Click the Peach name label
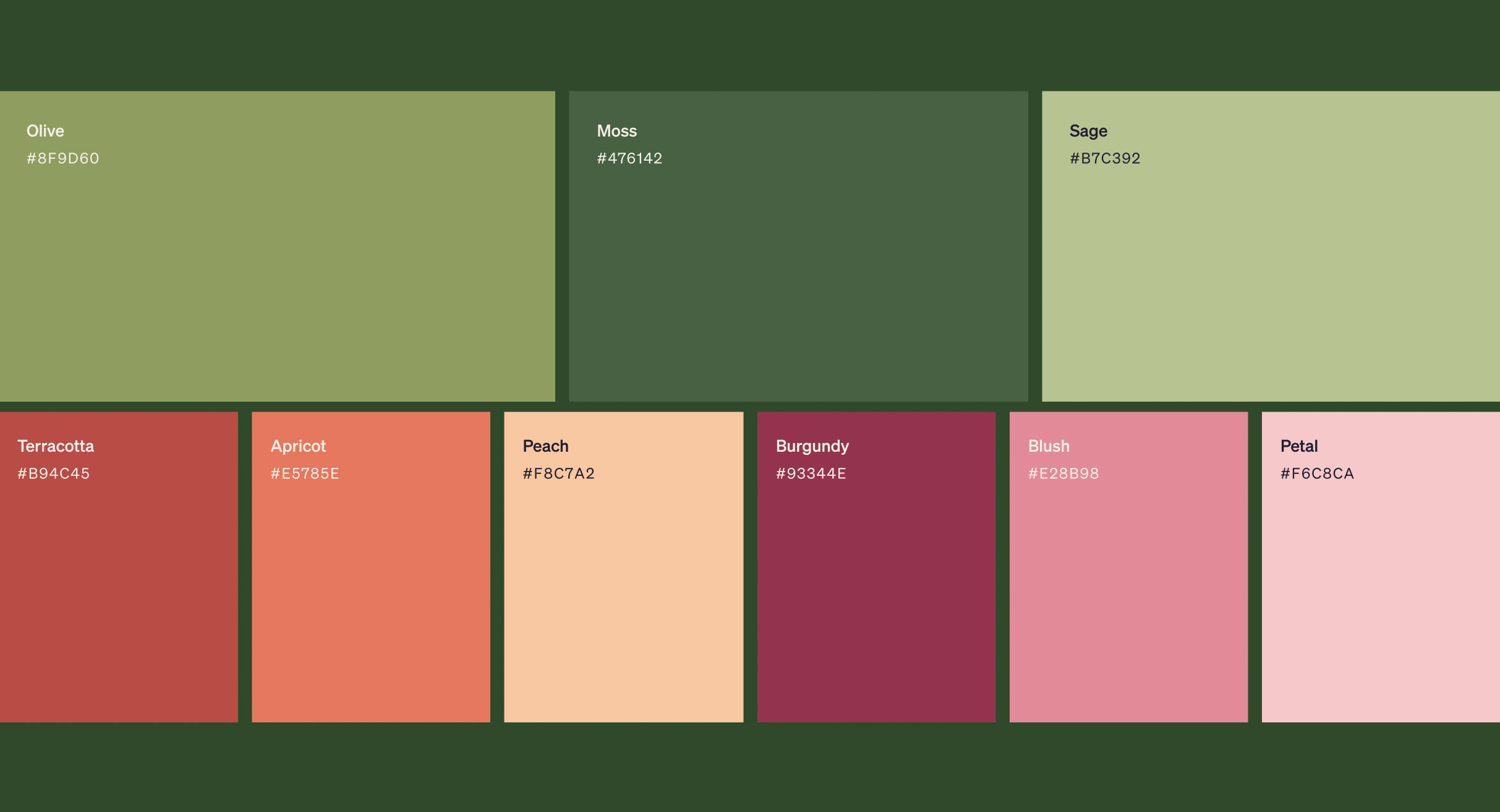Image resolution: width=1500 pixels, height=812 pixels. point(545,446)
